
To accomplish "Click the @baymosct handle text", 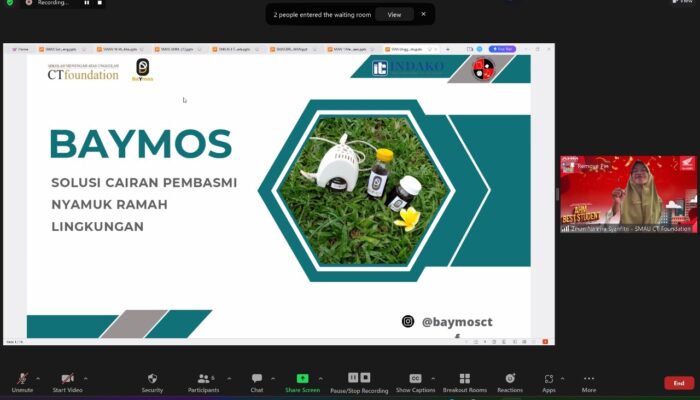I will click(457, 322).
